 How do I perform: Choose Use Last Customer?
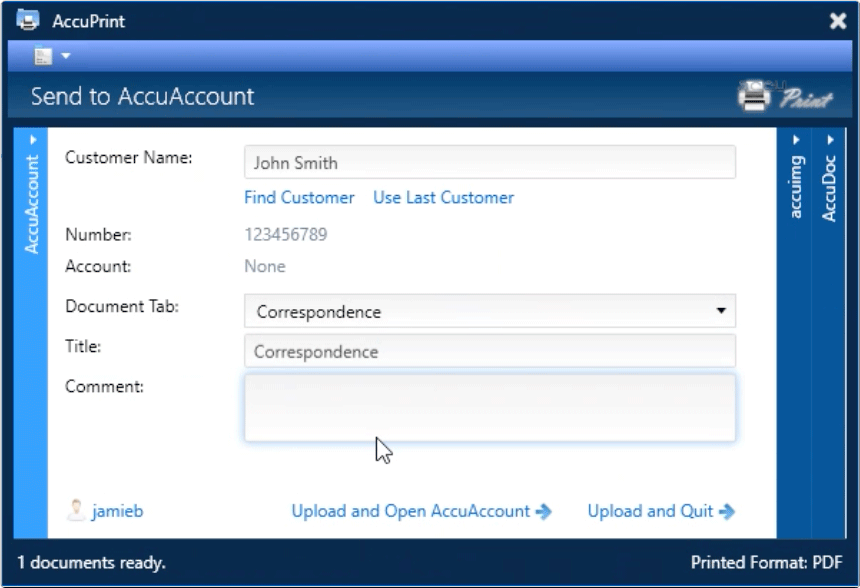(x=443, y=198)
